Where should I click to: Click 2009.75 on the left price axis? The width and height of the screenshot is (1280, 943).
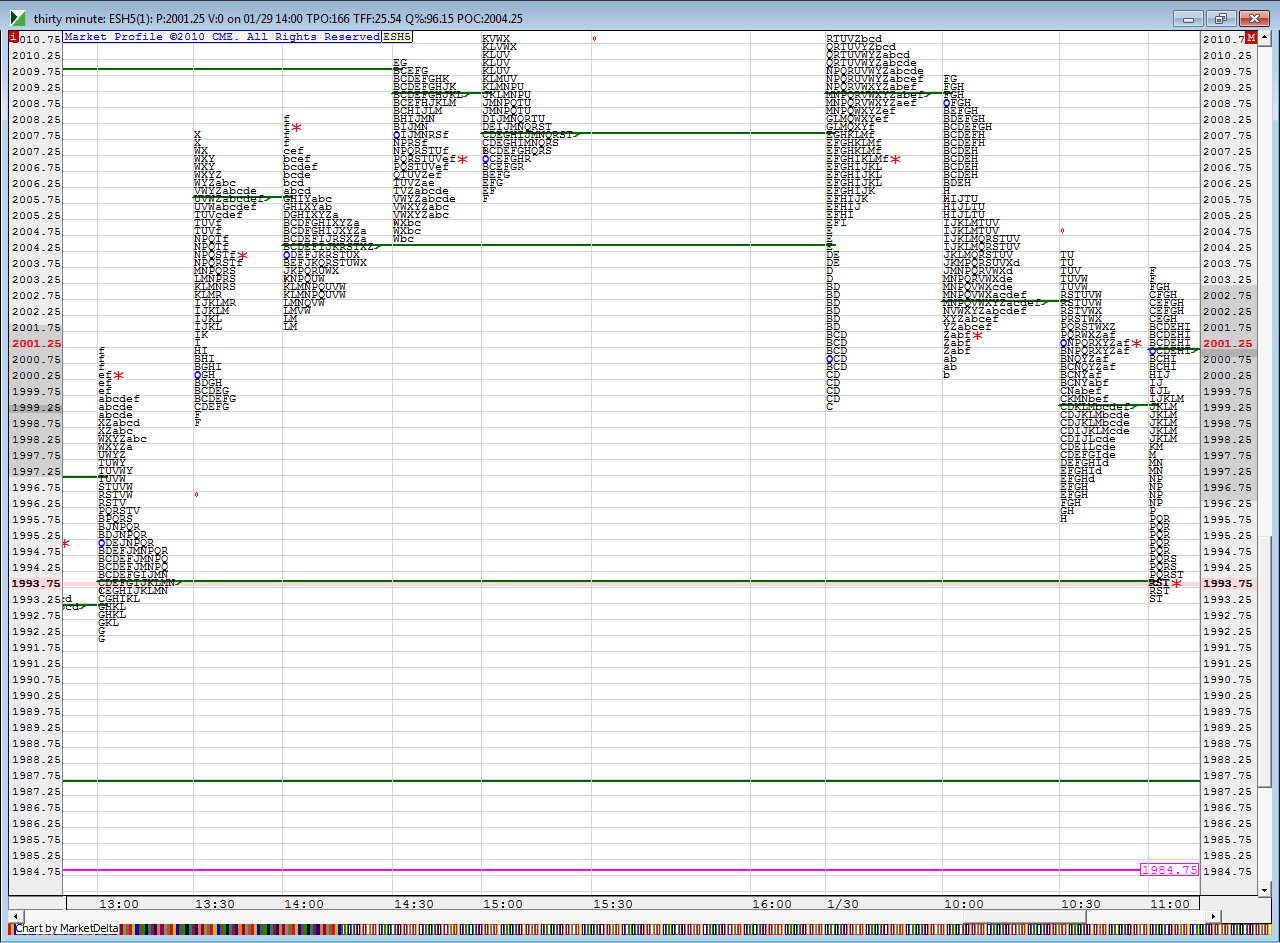35,71
